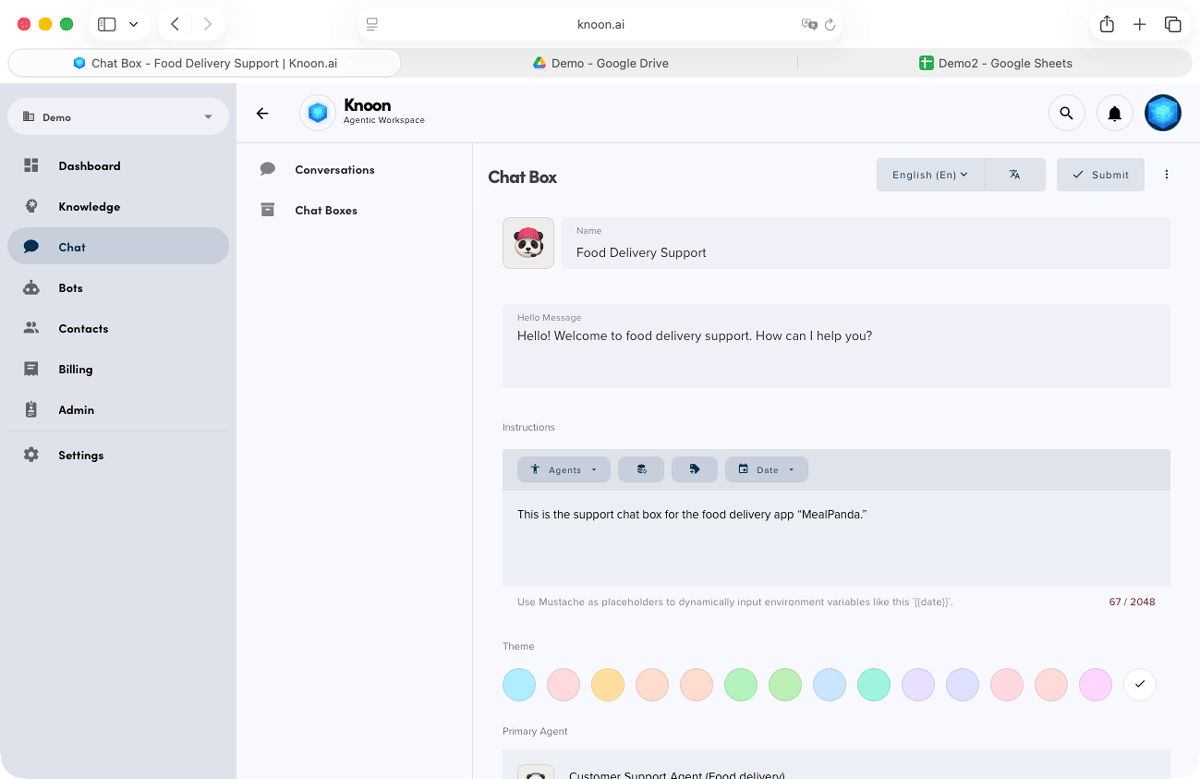Click the Contacts sidebar icon
Screen dimensions: 1200x779
(31, 328)
